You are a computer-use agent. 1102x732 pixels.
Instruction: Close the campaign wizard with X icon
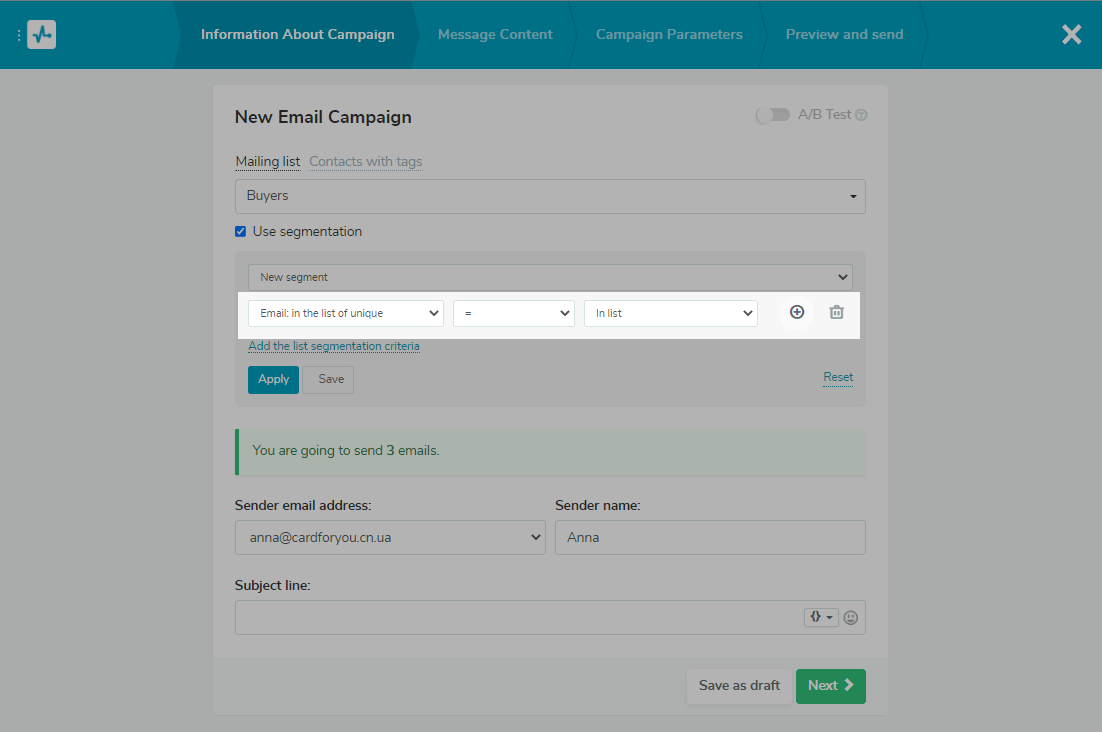1071,35
